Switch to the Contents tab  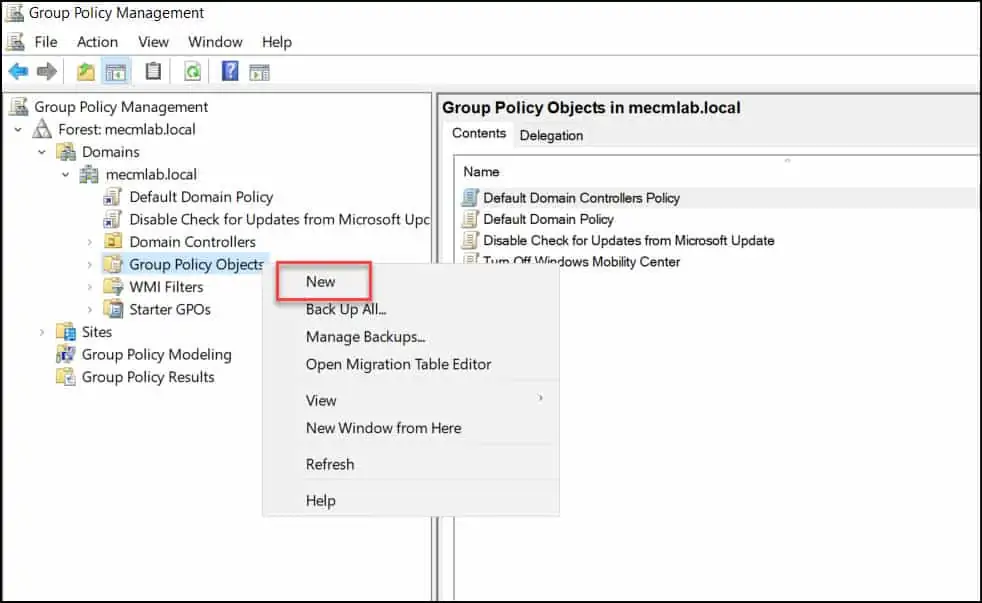click(x=478, y=133)
